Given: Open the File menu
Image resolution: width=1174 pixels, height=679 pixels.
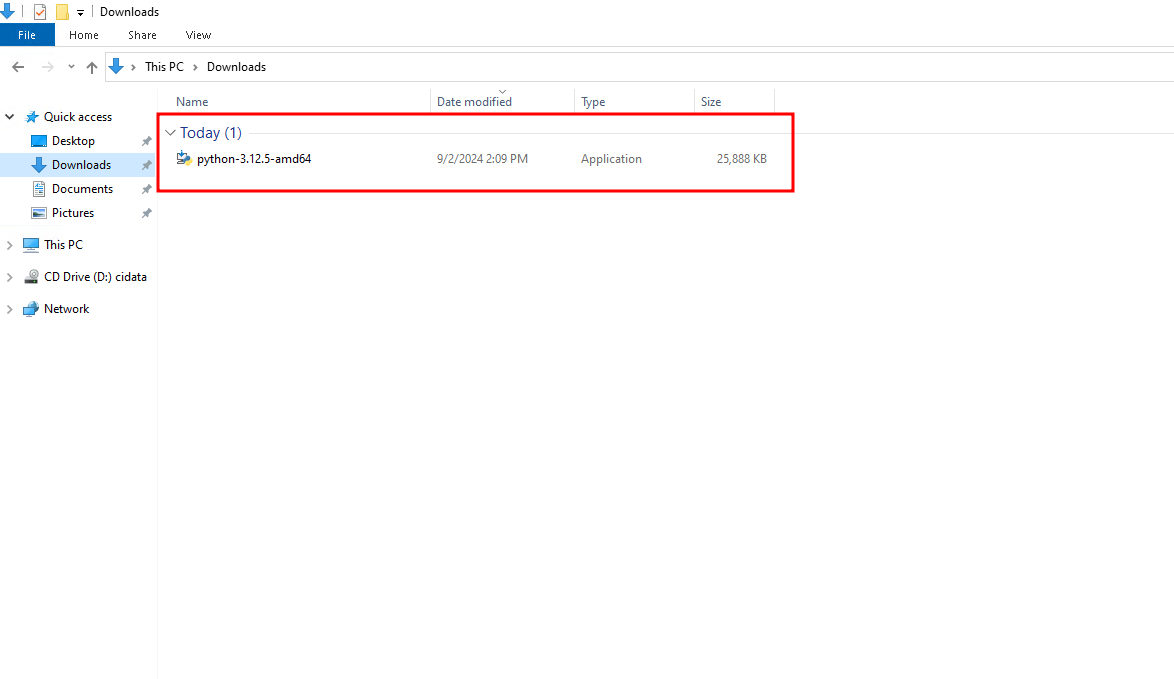Looking at the screenshot, I should point(27,34).
